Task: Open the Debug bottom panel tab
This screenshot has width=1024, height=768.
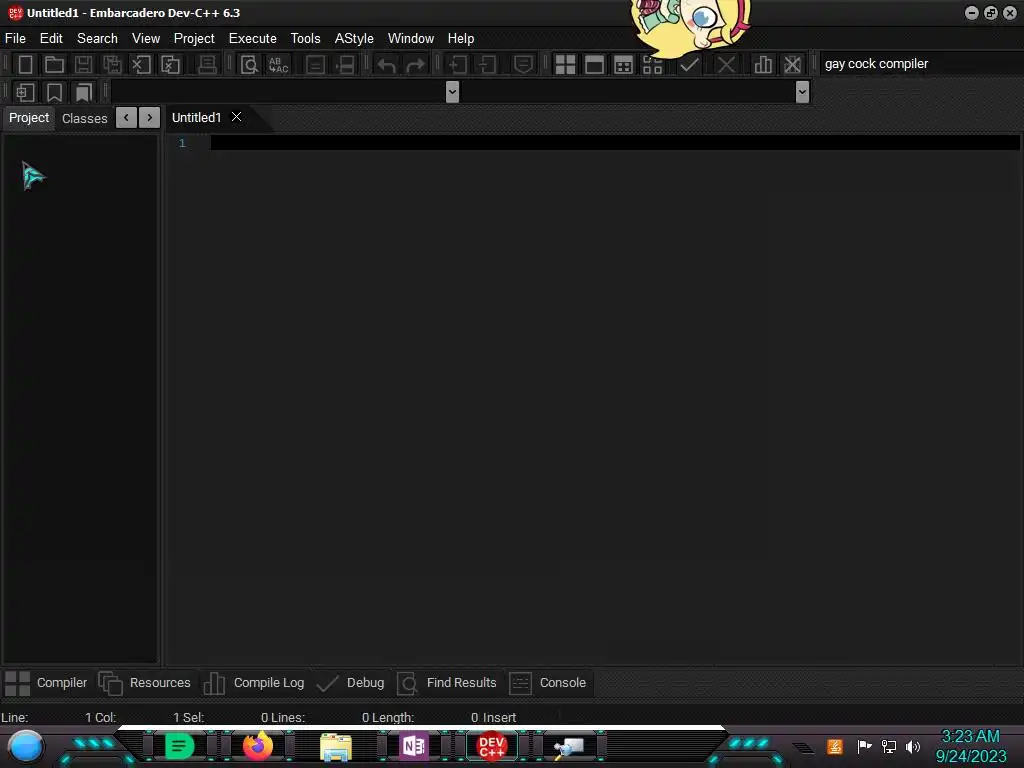Action: coord(351,683)
